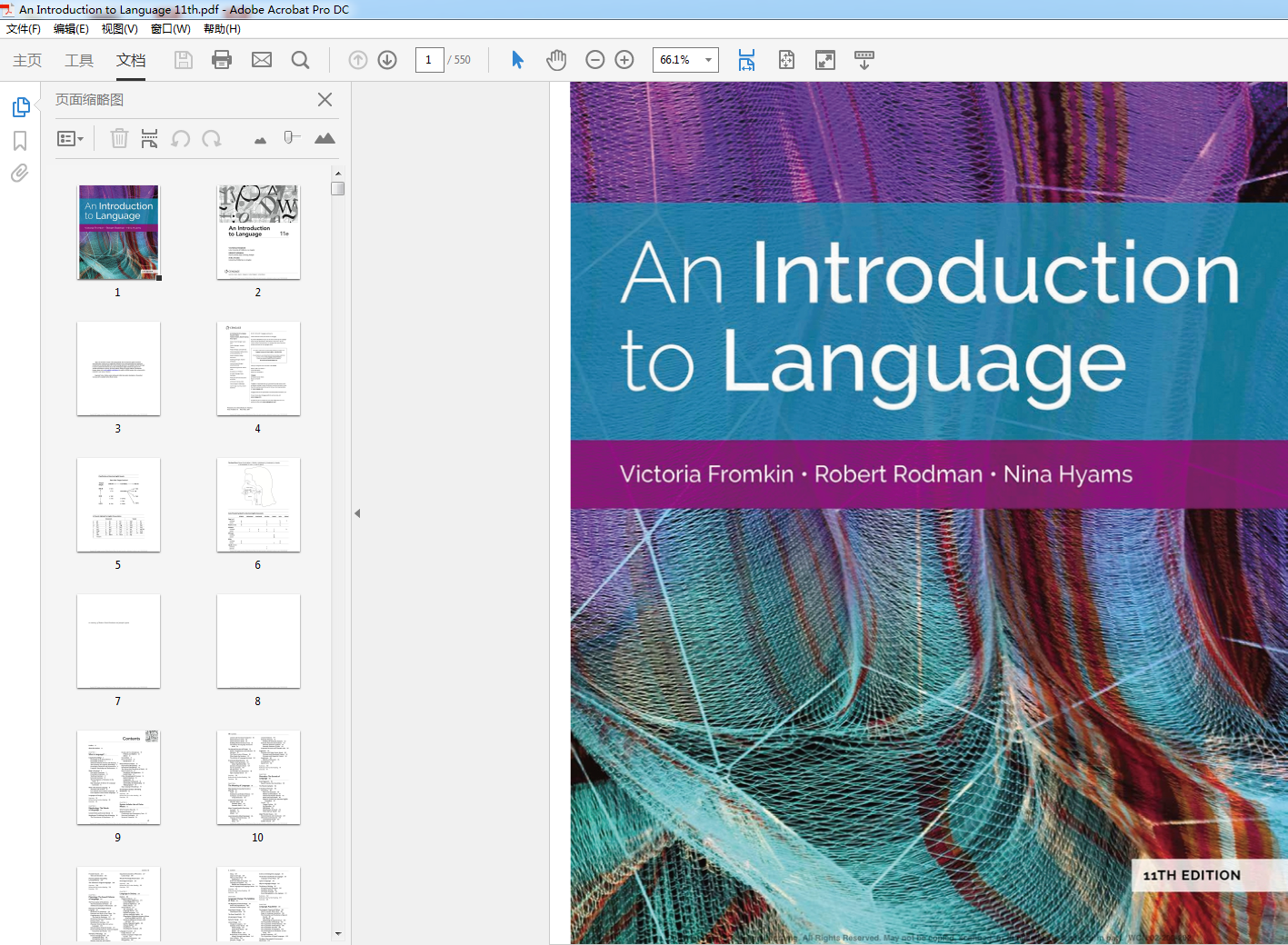Go to next page down arrow

coord(387,60)
